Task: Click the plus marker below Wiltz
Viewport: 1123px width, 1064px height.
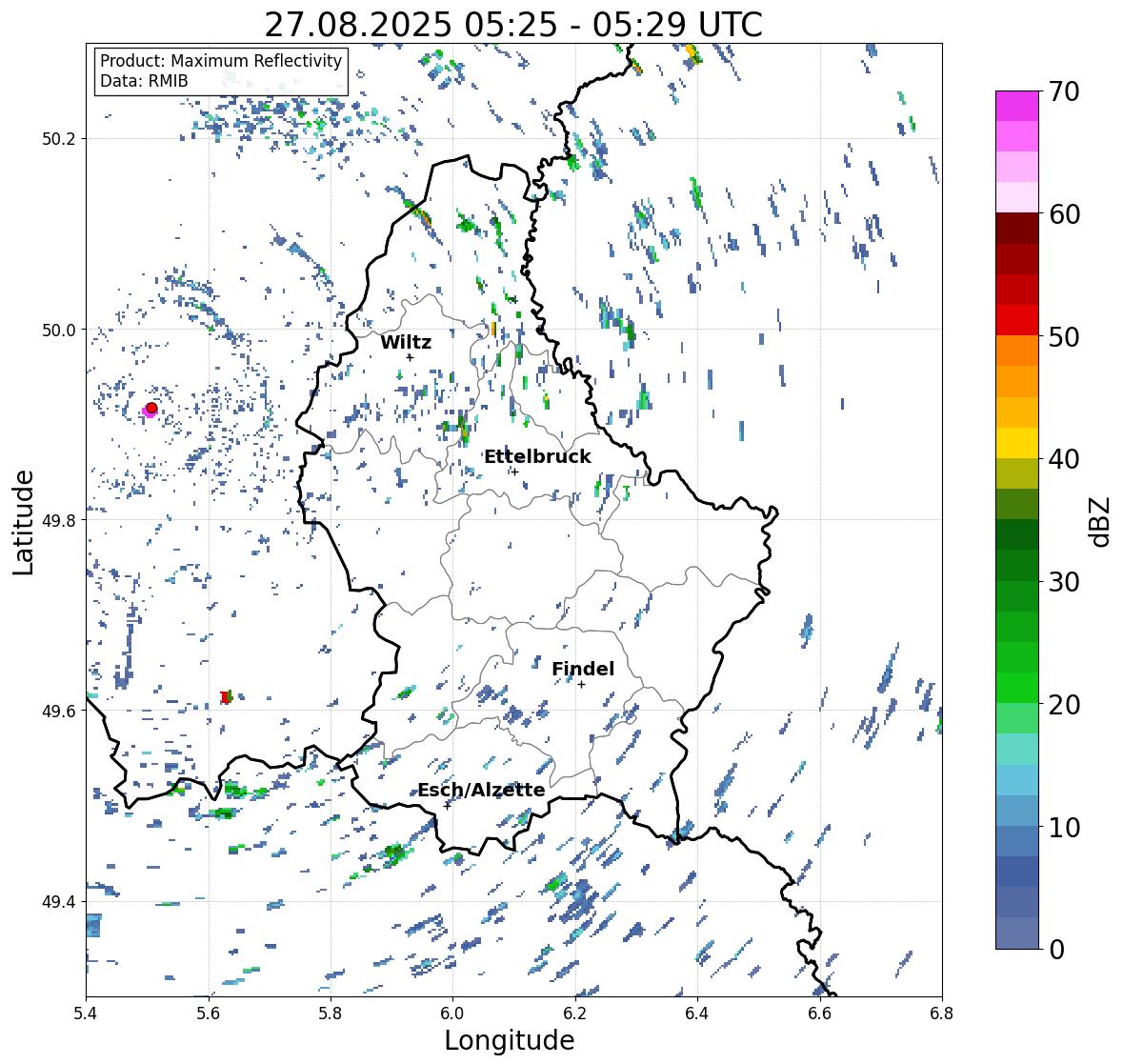Action: [410, 357]
